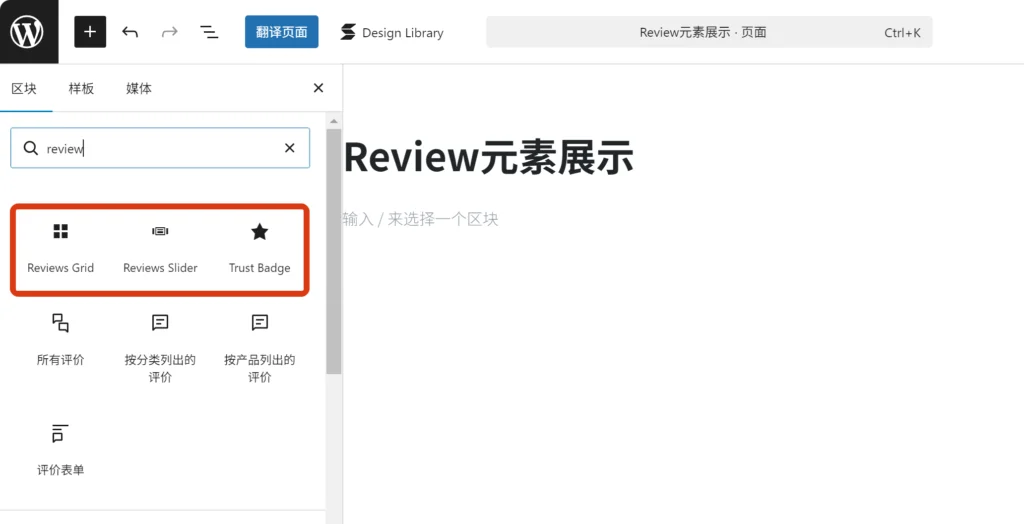The width and height of the screenshot is (1024, 524).
Task: Undo the last change
Action: pos(130,32)
